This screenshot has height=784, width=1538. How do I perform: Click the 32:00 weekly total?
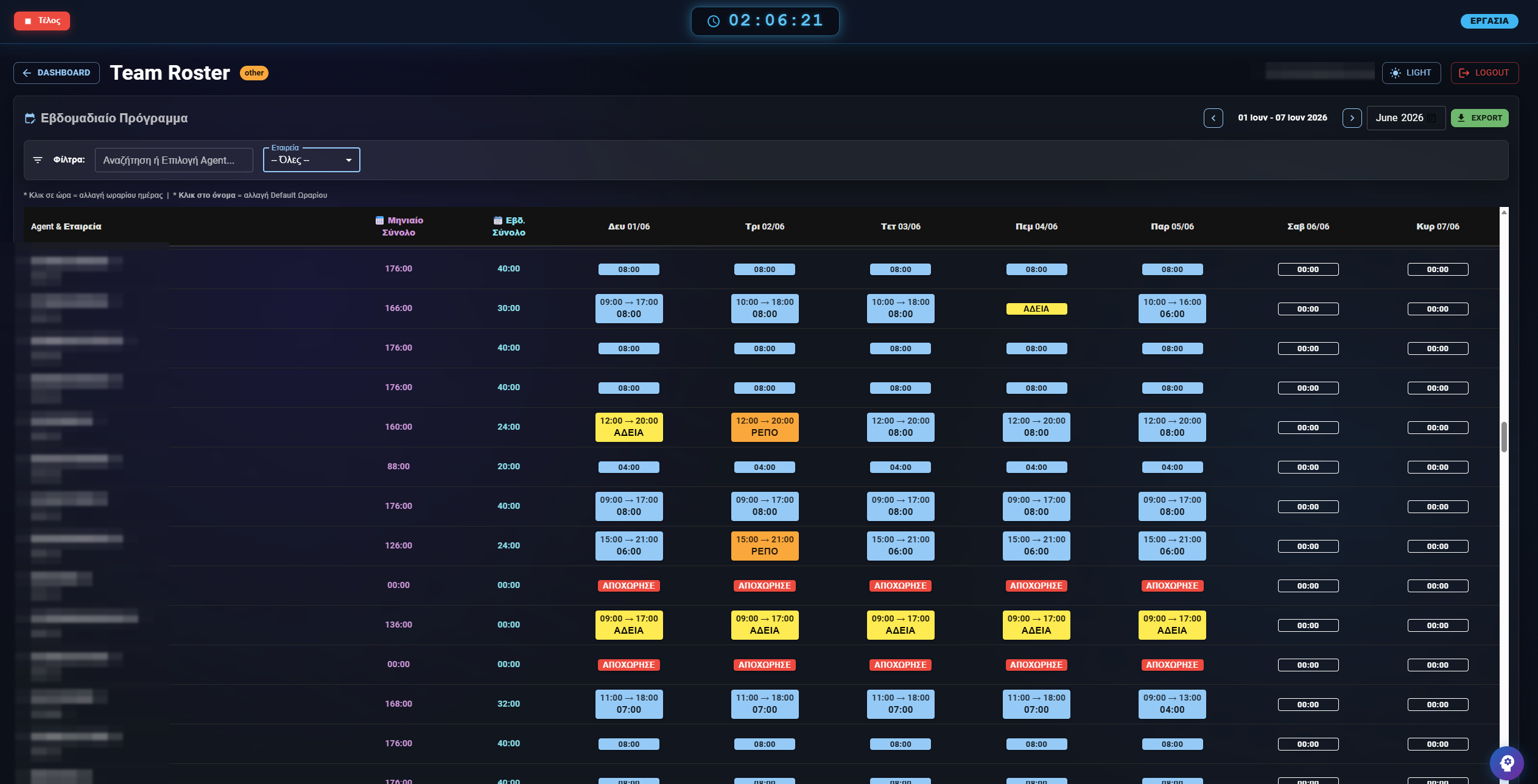click(508, 704)
